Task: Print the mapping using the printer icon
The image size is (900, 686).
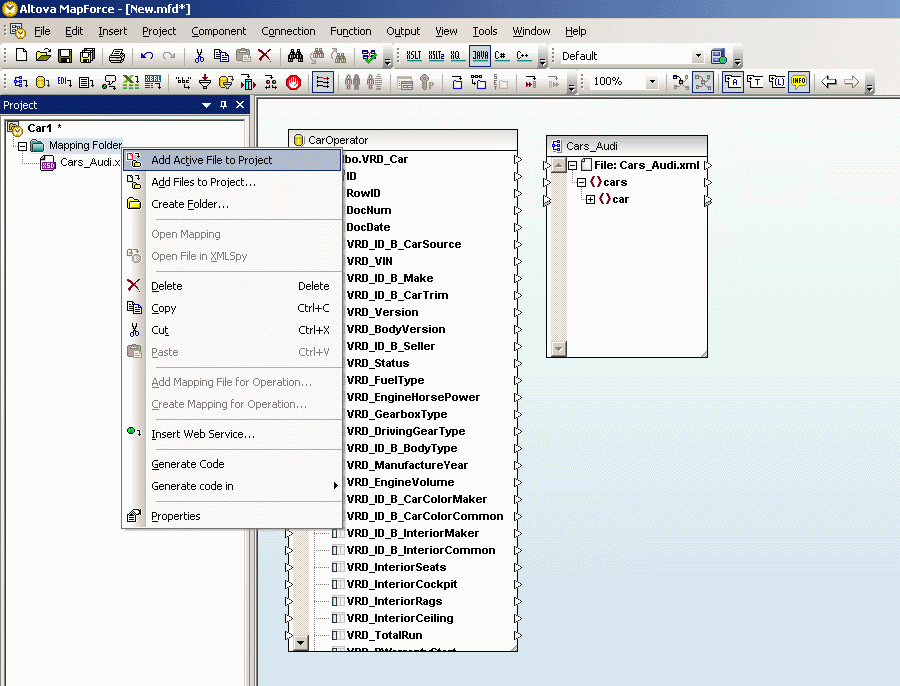Action: [117, 55]
